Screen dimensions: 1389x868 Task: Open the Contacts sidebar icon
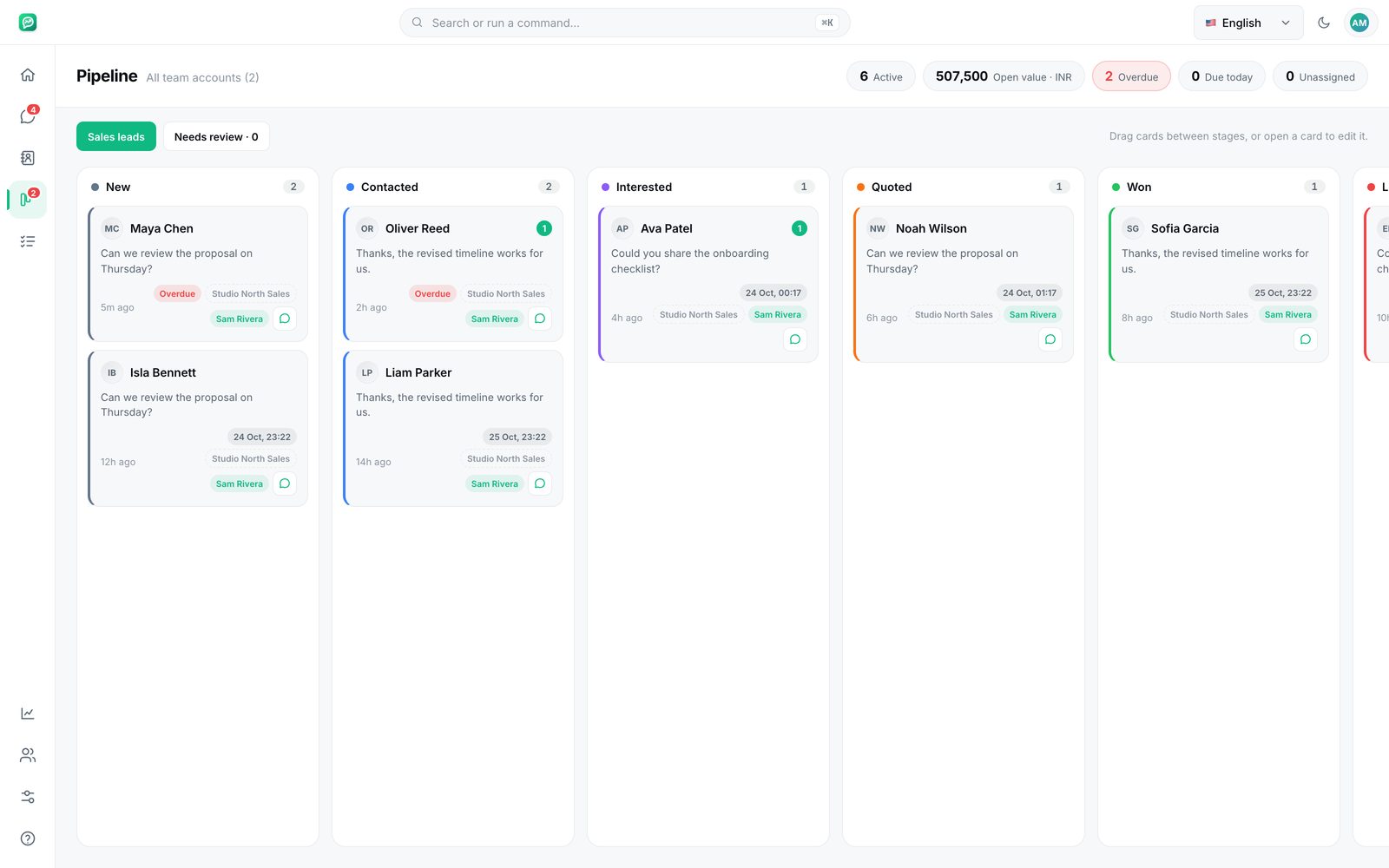coord(28,158)
